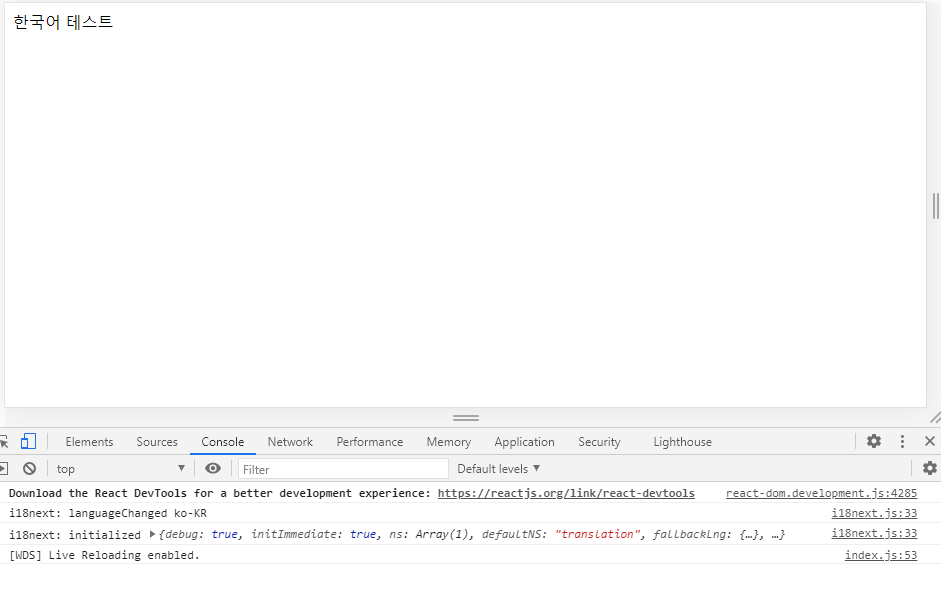
Task: Open the Application tab
Action: coord(525,442)
